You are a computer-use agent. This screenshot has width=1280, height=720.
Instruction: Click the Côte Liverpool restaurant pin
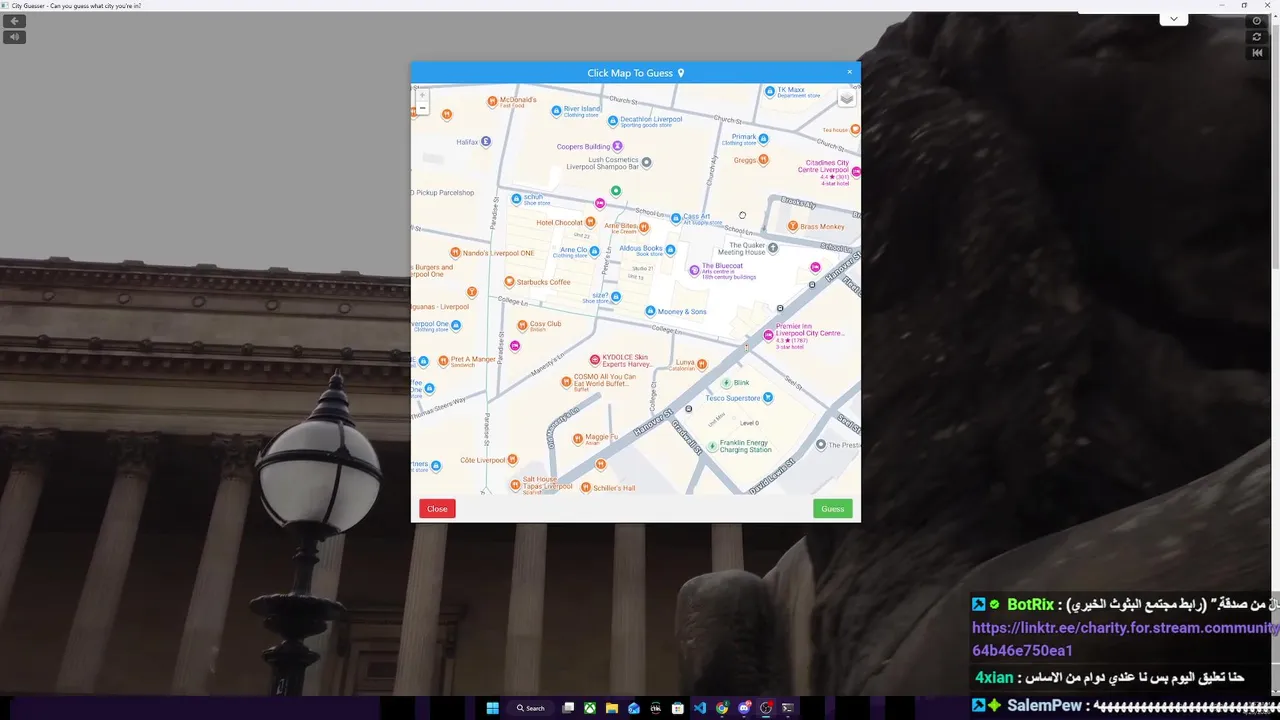point(512,459)
